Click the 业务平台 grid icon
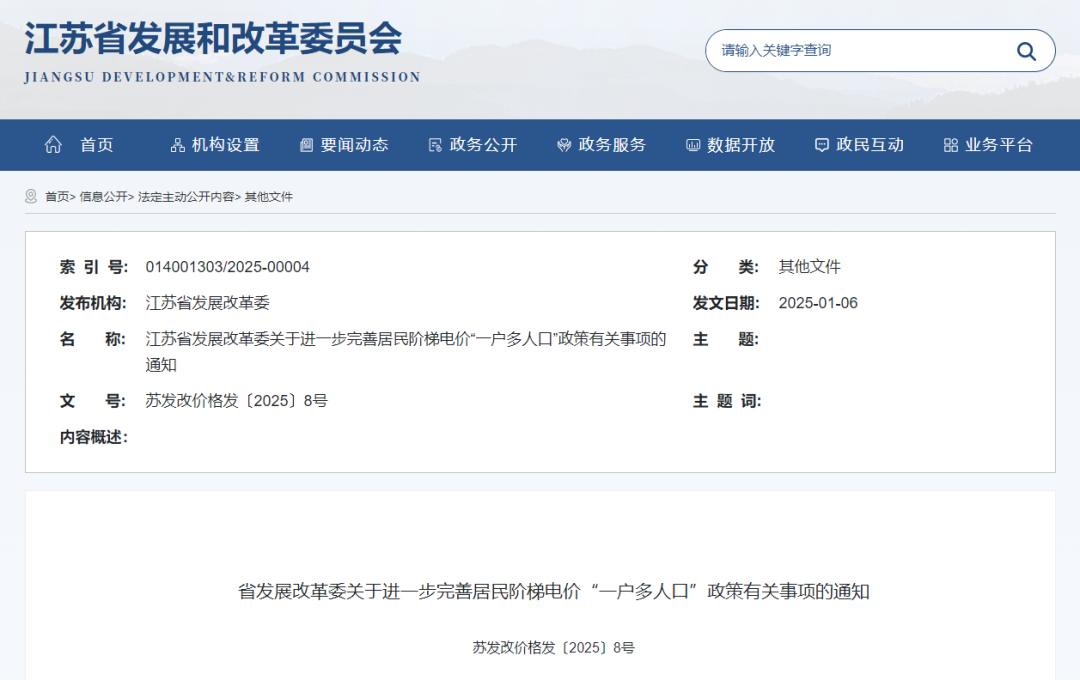 pos(950,145)
